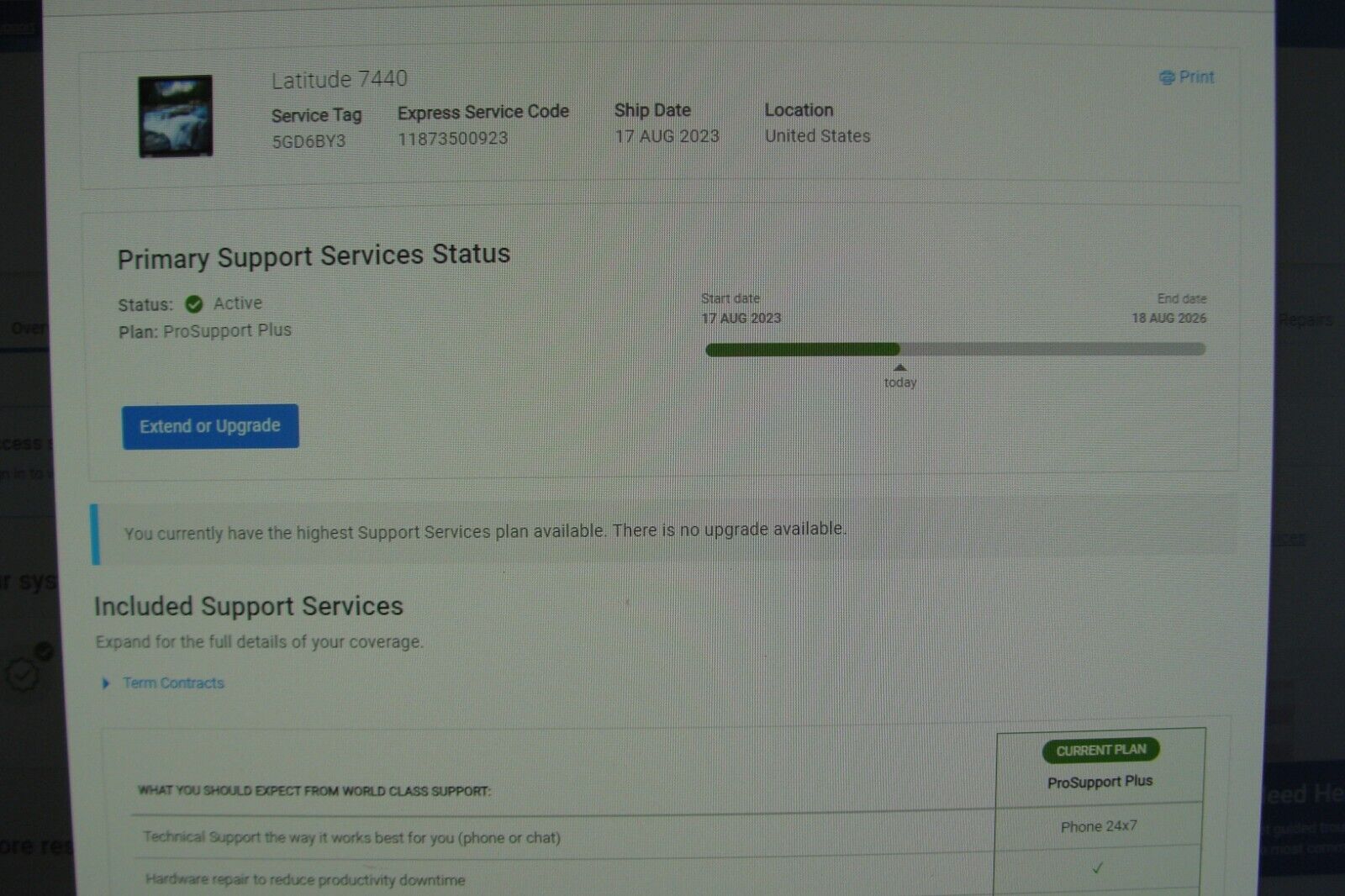Open the Term Contracts link
The height and width of the screenshot is (896, 1345).
click(x=173, y=683)
